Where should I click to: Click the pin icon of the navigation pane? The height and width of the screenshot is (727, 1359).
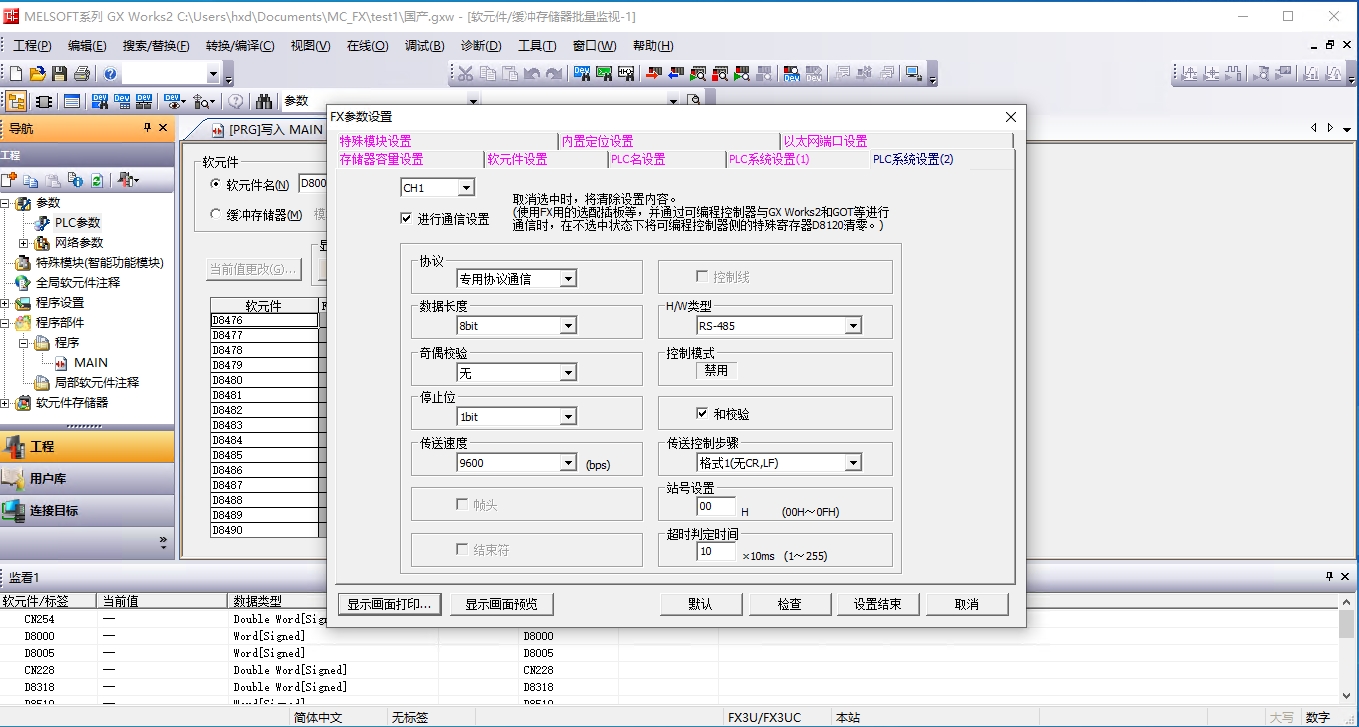[147, 128]
